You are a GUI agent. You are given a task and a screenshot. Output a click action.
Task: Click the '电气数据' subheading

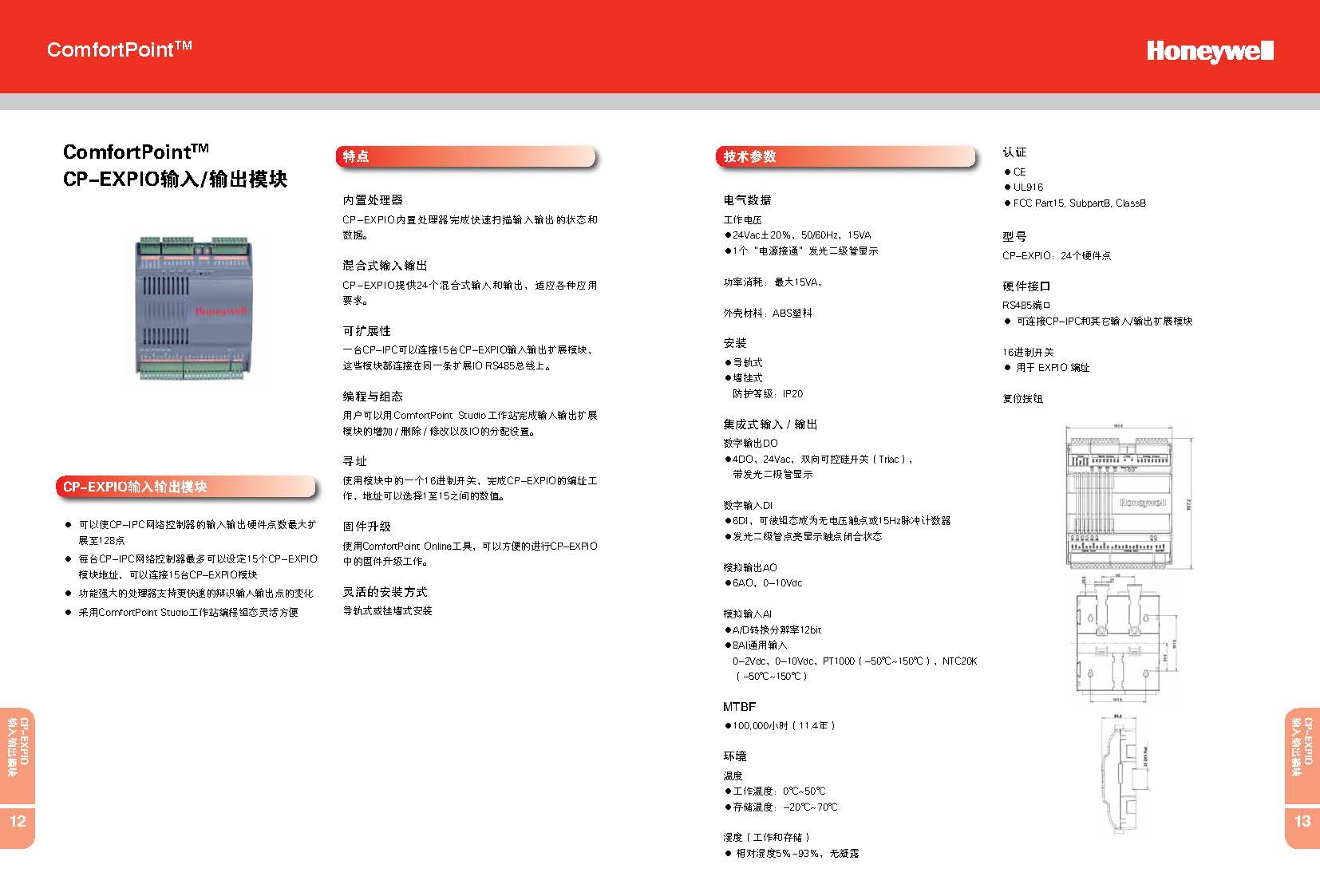(747, 200)
